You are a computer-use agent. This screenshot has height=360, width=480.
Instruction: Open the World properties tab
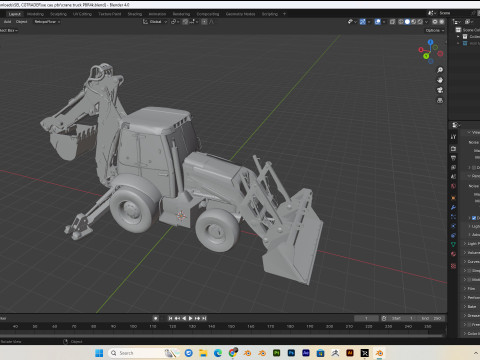[x=453, y=186]
